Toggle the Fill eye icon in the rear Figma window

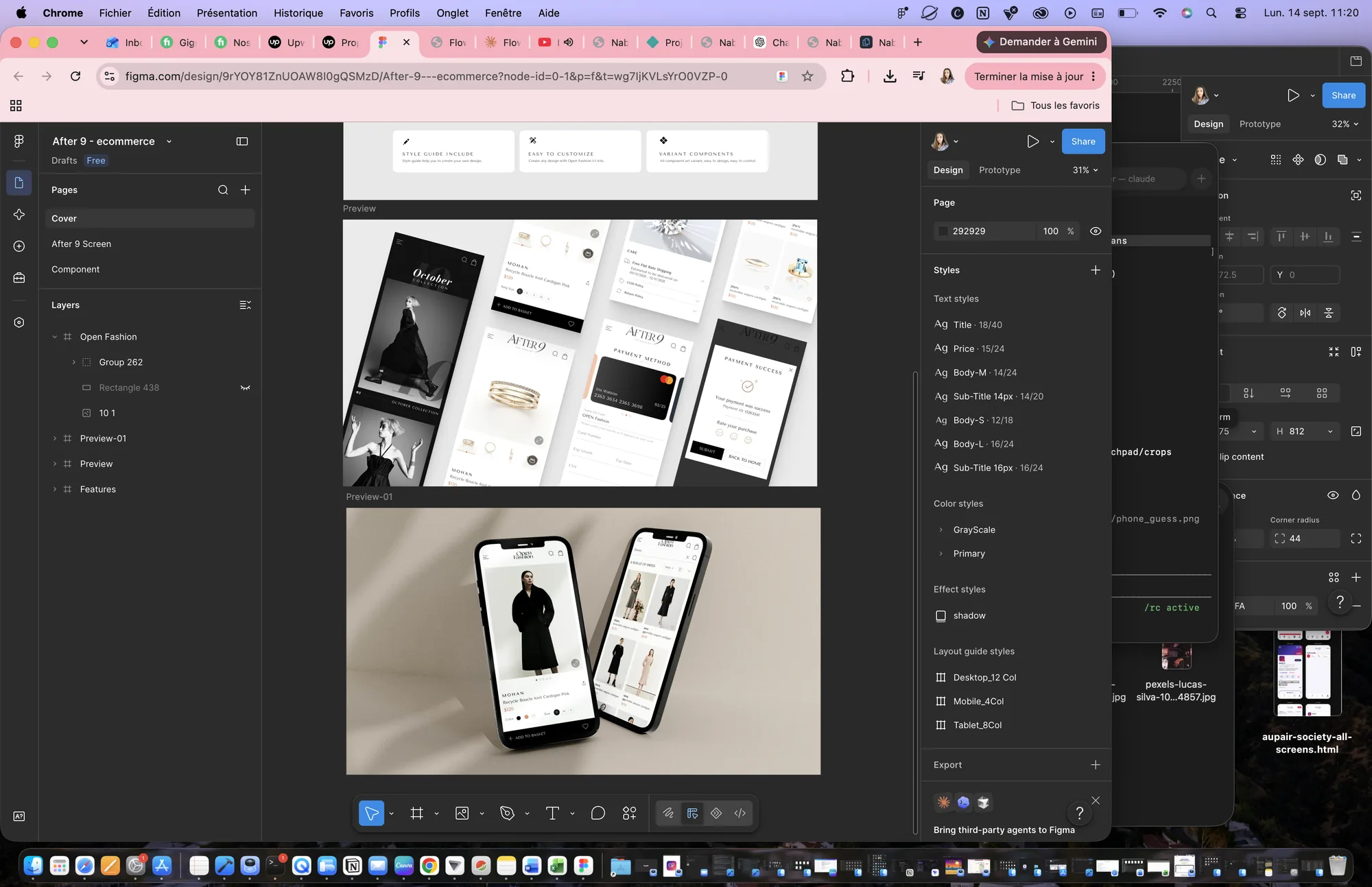click(1333, 495)
